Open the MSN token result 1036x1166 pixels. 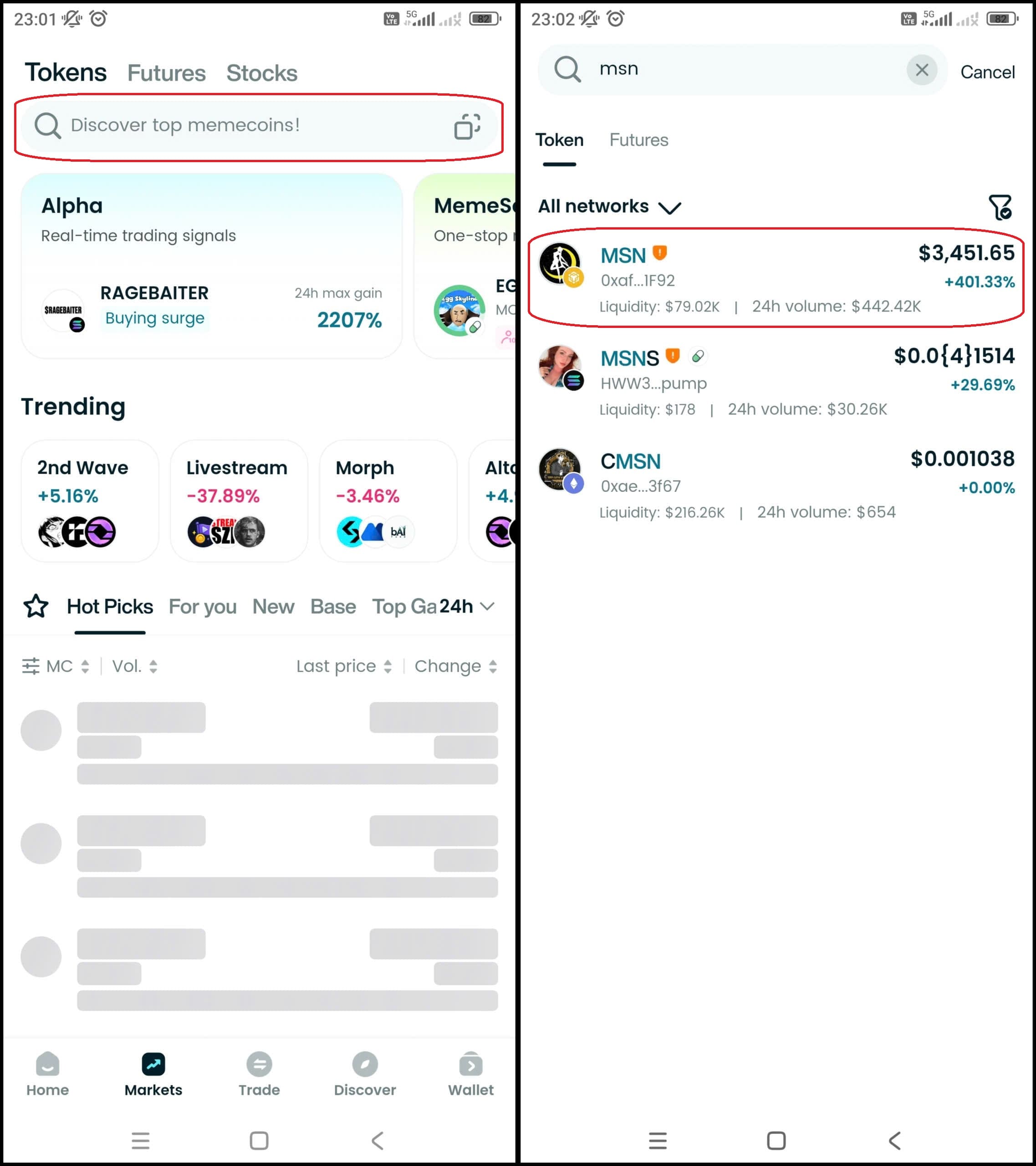[776, 278]
